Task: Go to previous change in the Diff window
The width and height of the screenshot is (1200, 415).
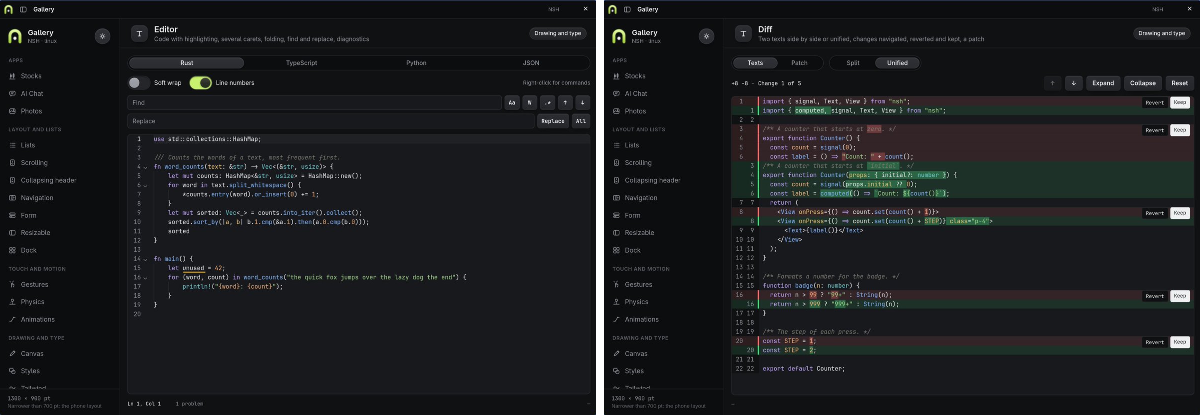Action: (1052, 83)
